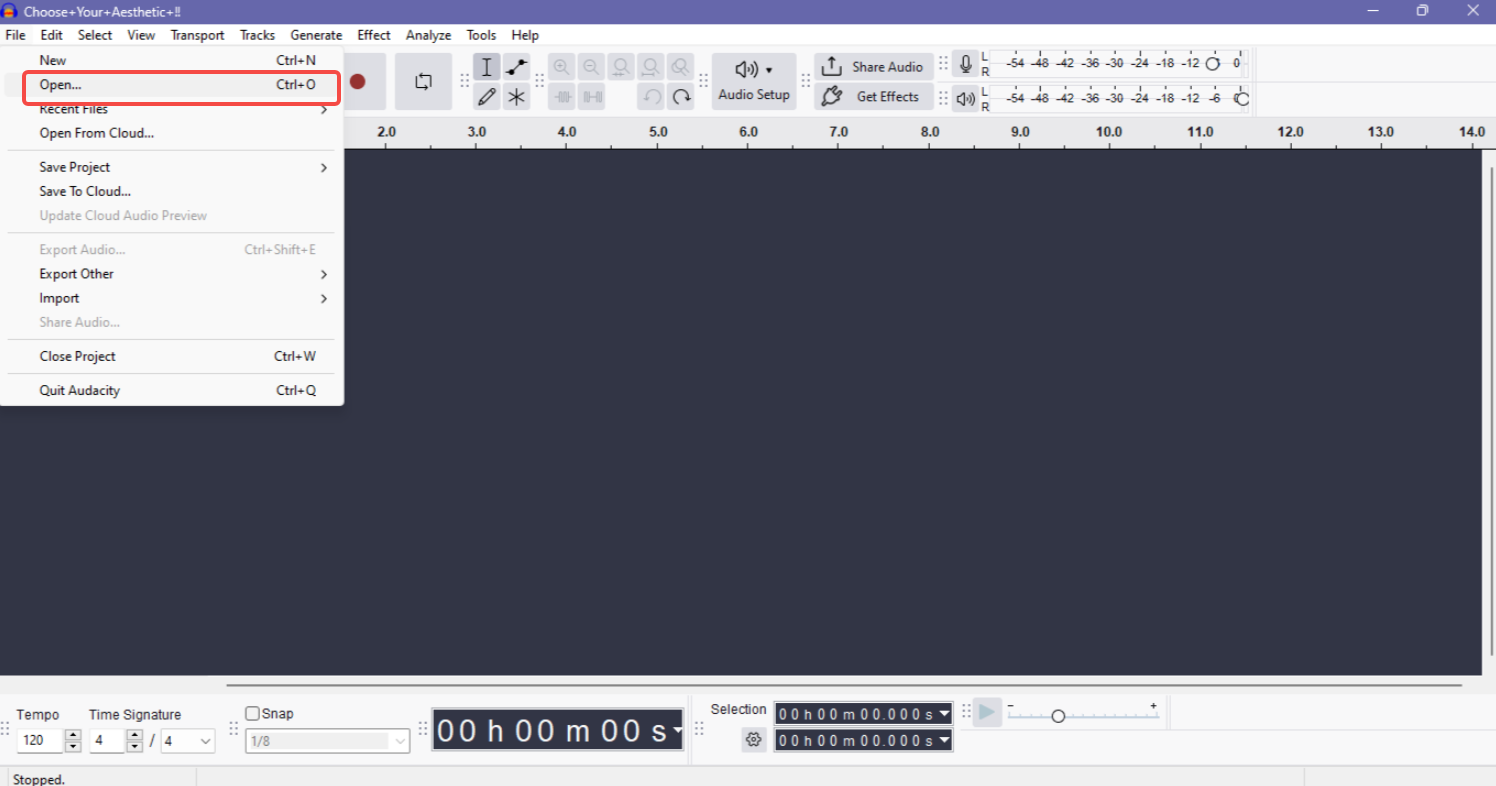Click the Trim audio outside selection icon
This screenshot has height=786, width=1496.
point(563,96)
